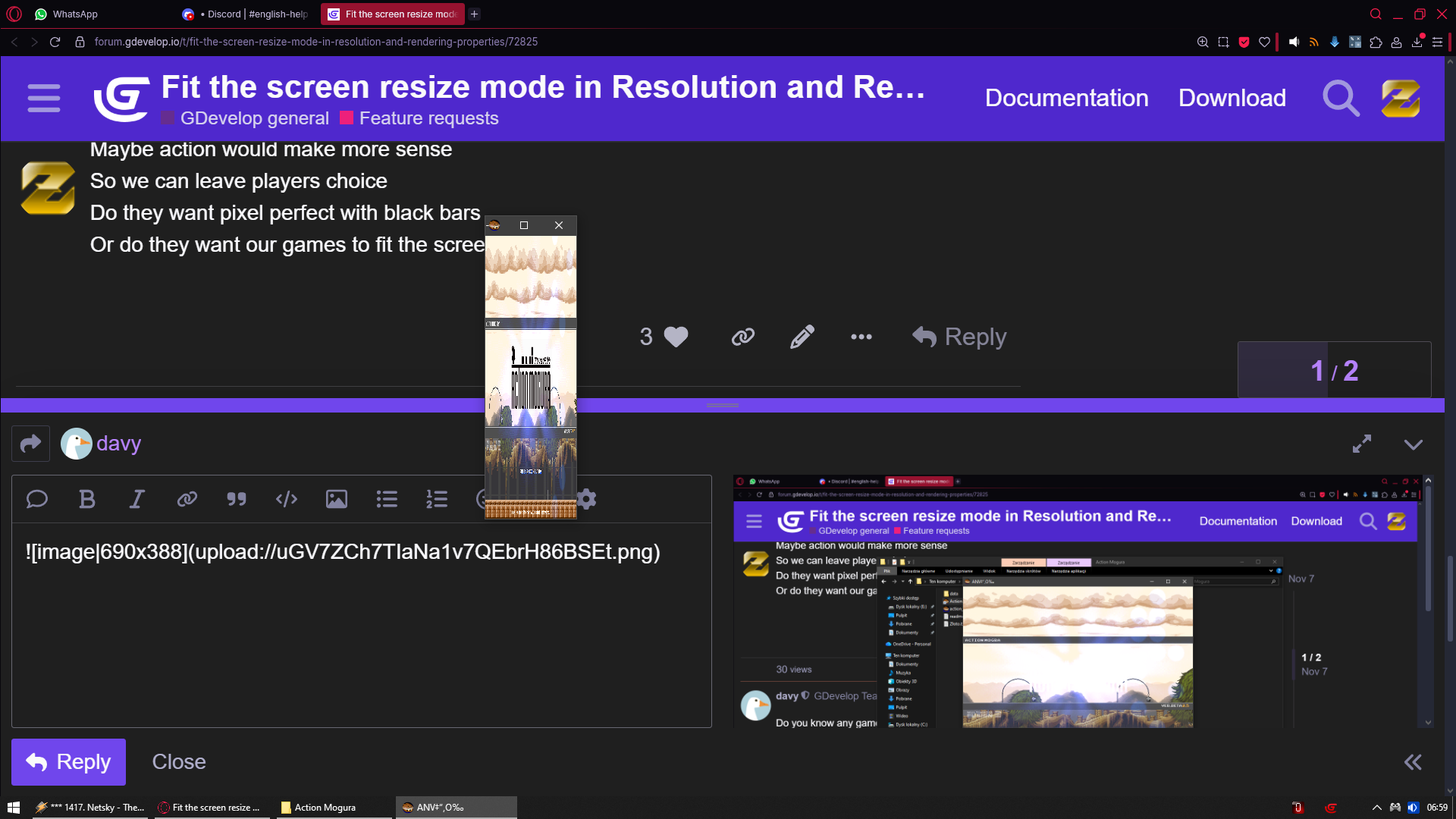
Task: Click the preformatted code icon
Action: click(x=287, y=499)
